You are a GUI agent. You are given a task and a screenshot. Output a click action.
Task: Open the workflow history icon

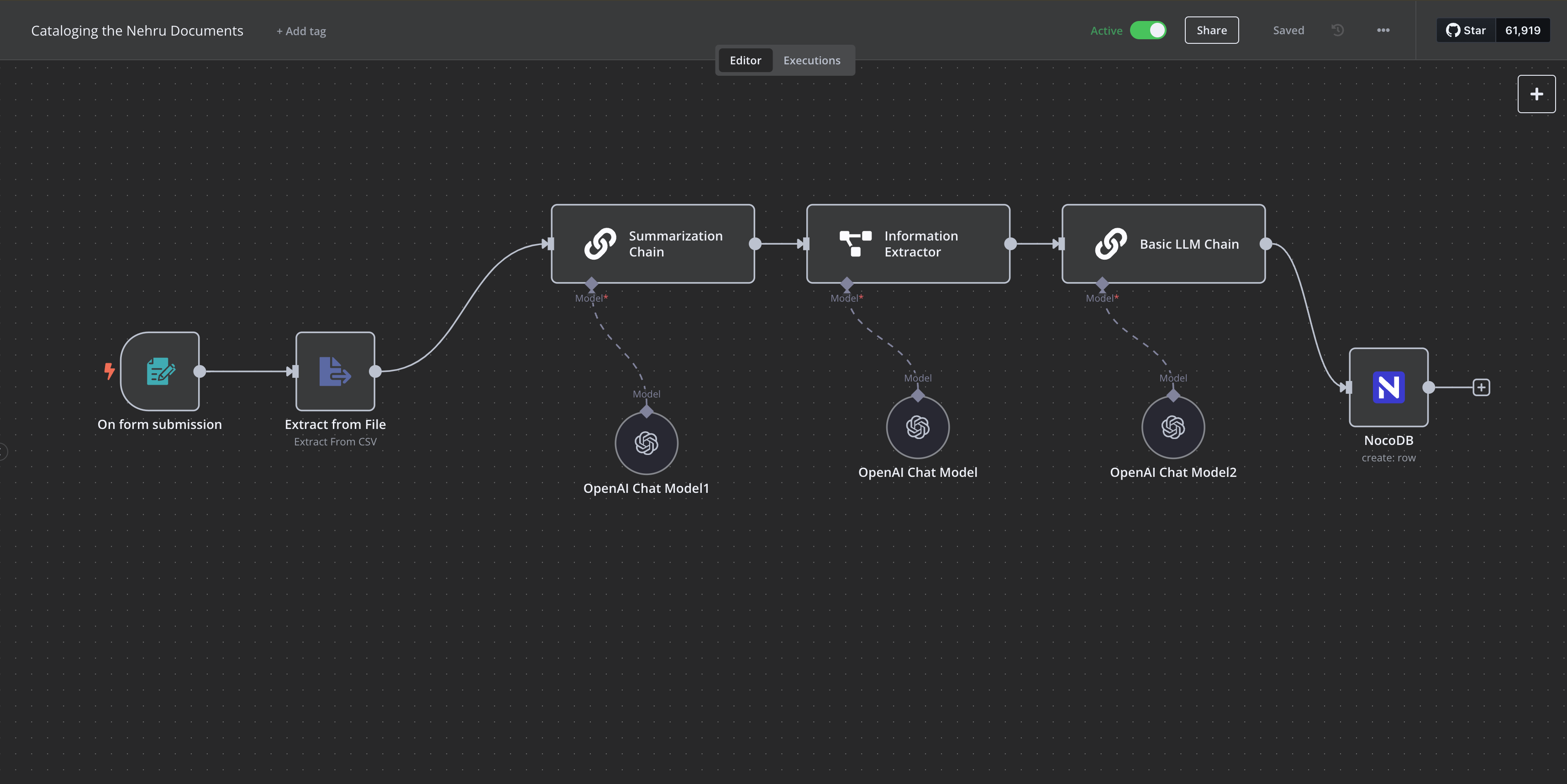tap(1337, 31)
